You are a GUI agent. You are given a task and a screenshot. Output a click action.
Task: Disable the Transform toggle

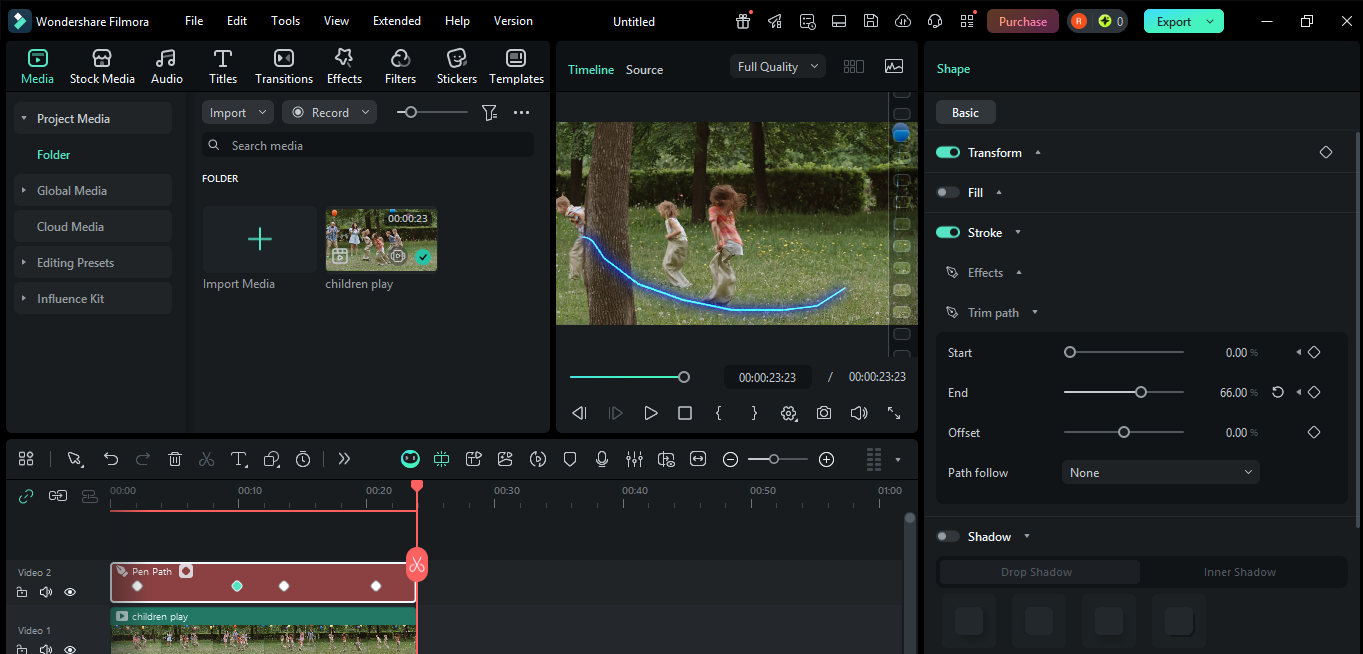click(x=947, y=153)
